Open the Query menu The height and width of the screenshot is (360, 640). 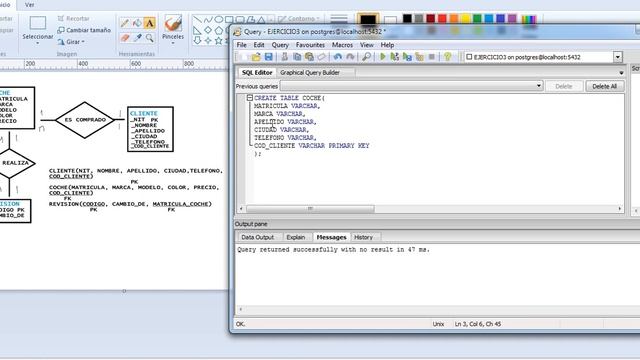(280, 45)
